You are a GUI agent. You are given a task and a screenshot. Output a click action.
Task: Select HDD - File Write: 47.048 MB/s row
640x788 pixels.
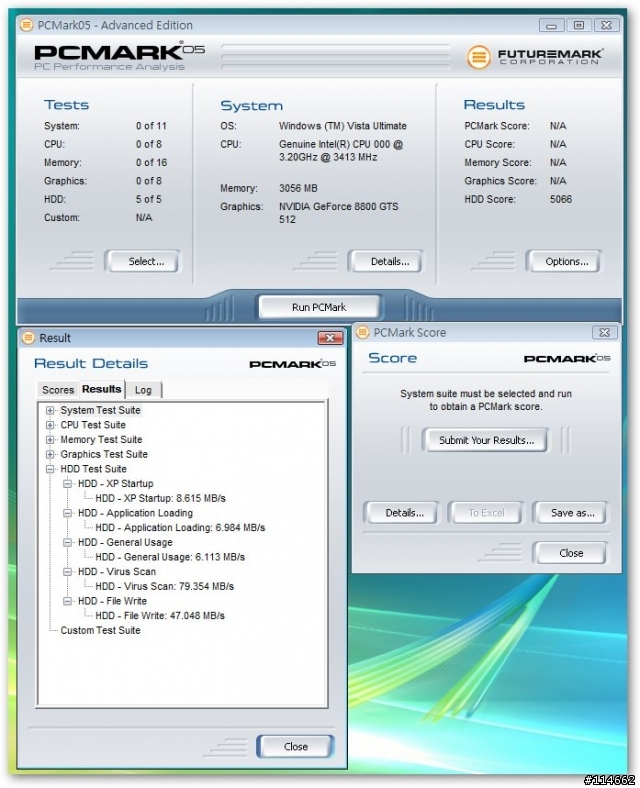pos(160,616)
